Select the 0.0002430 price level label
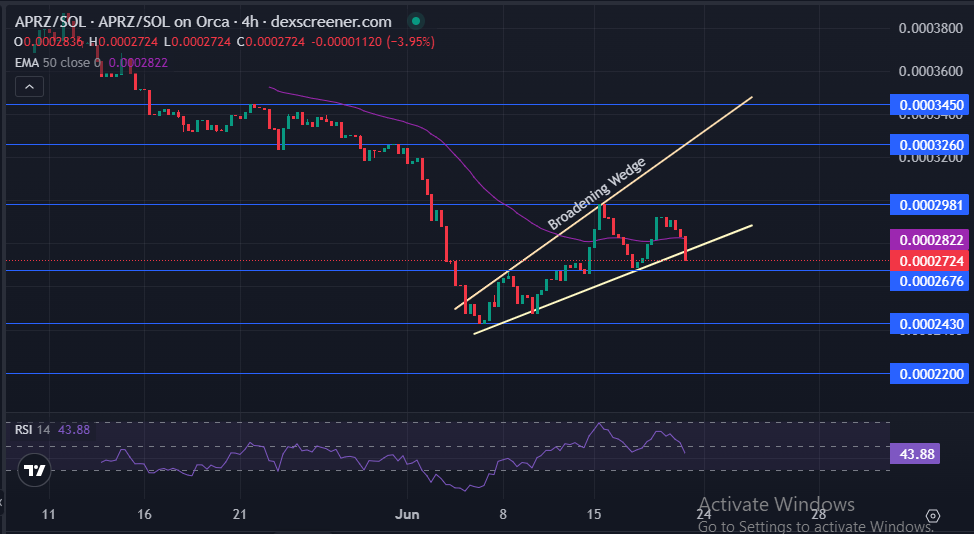 929,324
